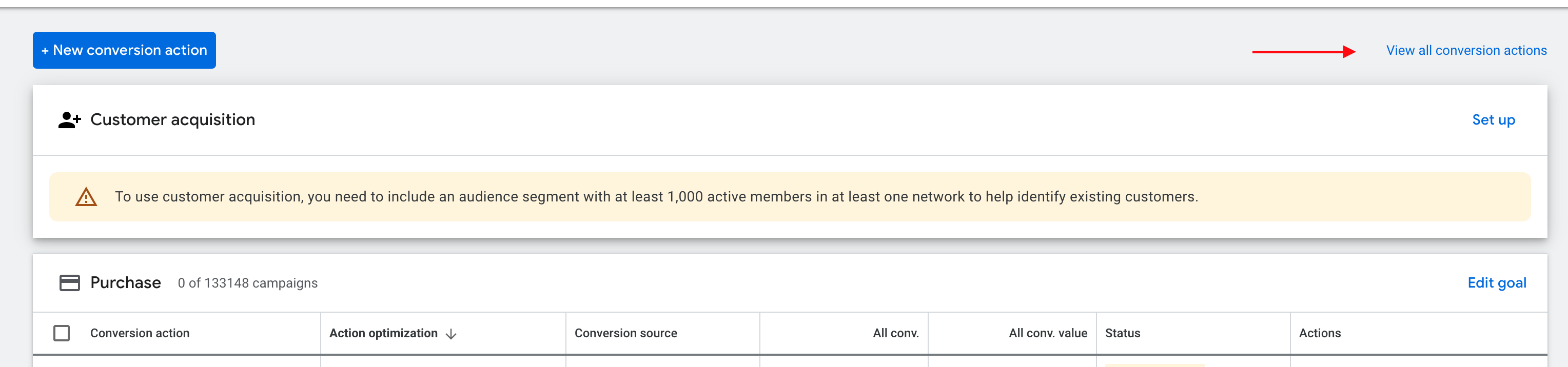
Task: Click Set up for Customer acquisition
Action: [x=1493, y=120]
